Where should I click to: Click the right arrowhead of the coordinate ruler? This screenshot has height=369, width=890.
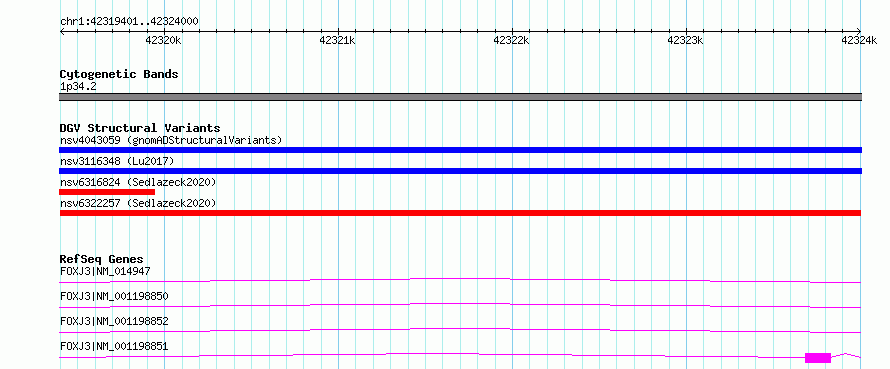coord(858,32)
